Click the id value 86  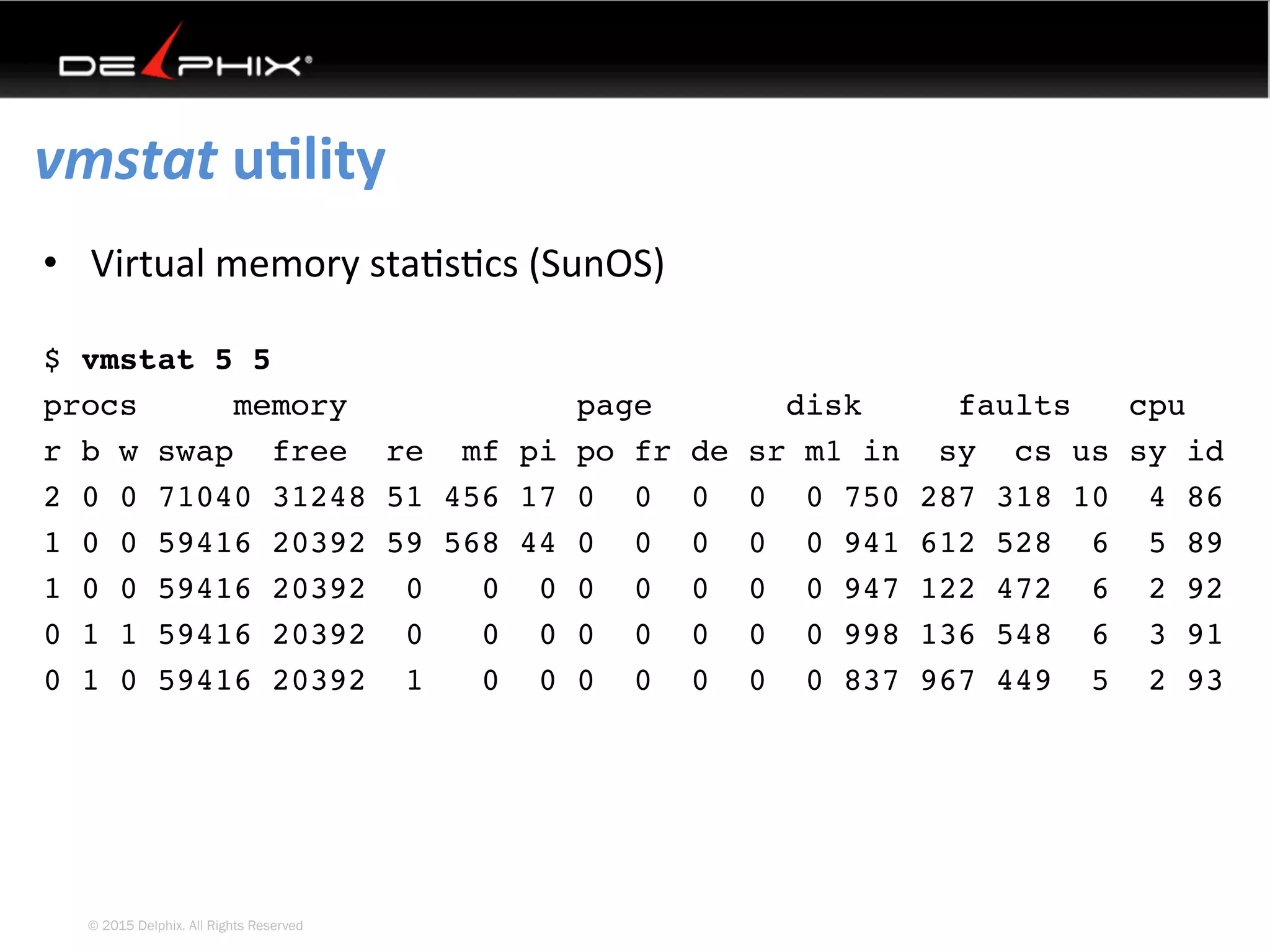(x=1205, y=497)
